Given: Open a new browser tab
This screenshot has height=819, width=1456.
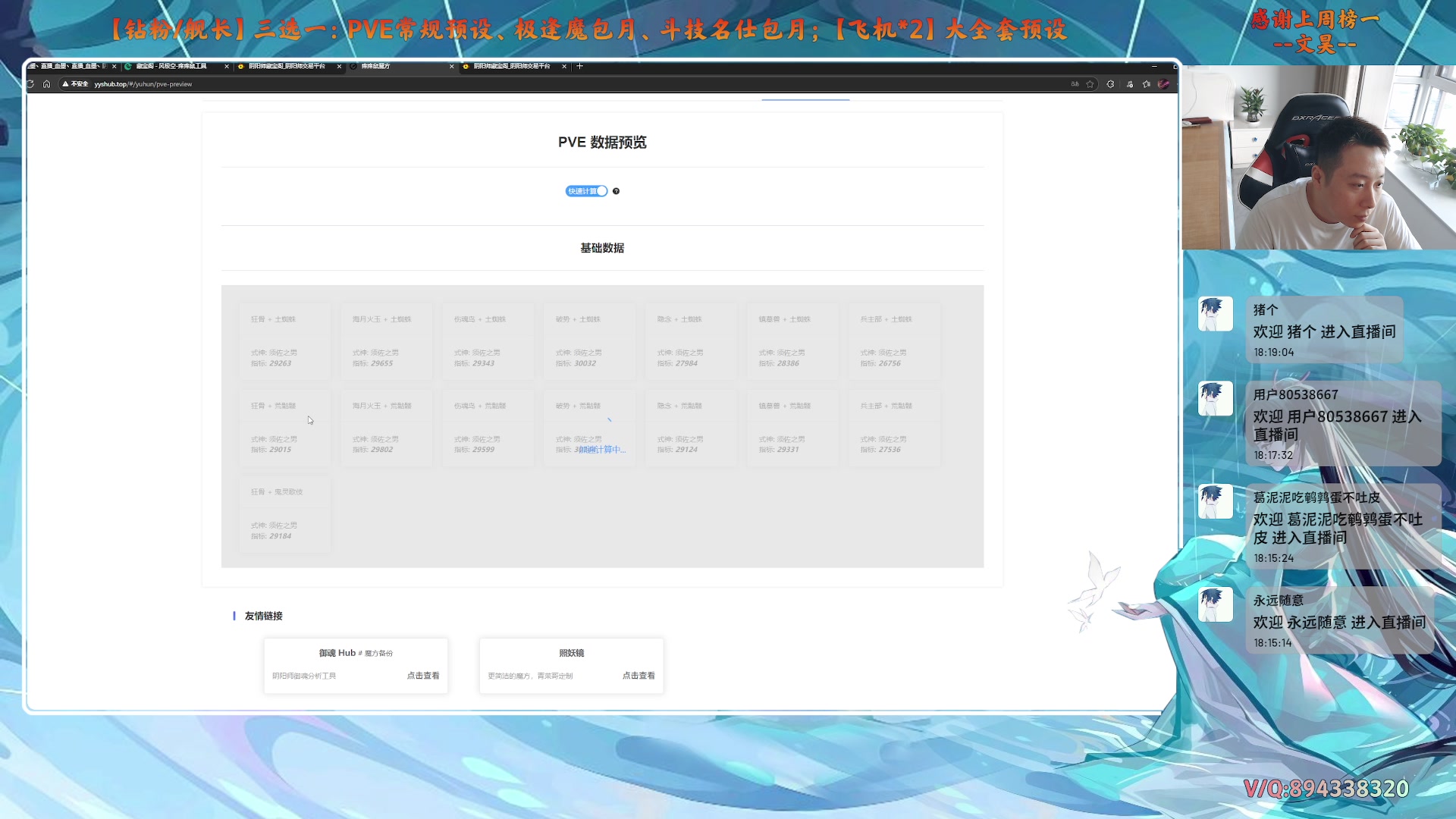Looking at the screenshot, I should 579,66.
